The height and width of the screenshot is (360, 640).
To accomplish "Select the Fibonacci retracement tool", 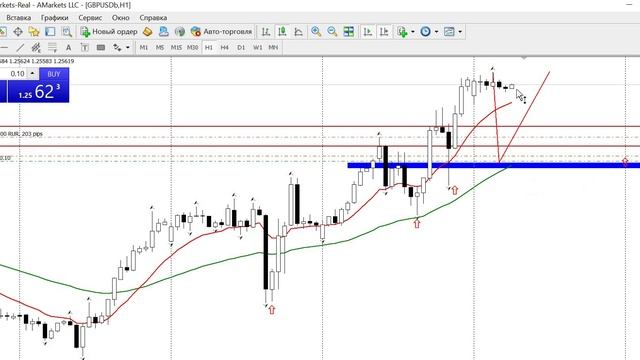I will [52, 48].
